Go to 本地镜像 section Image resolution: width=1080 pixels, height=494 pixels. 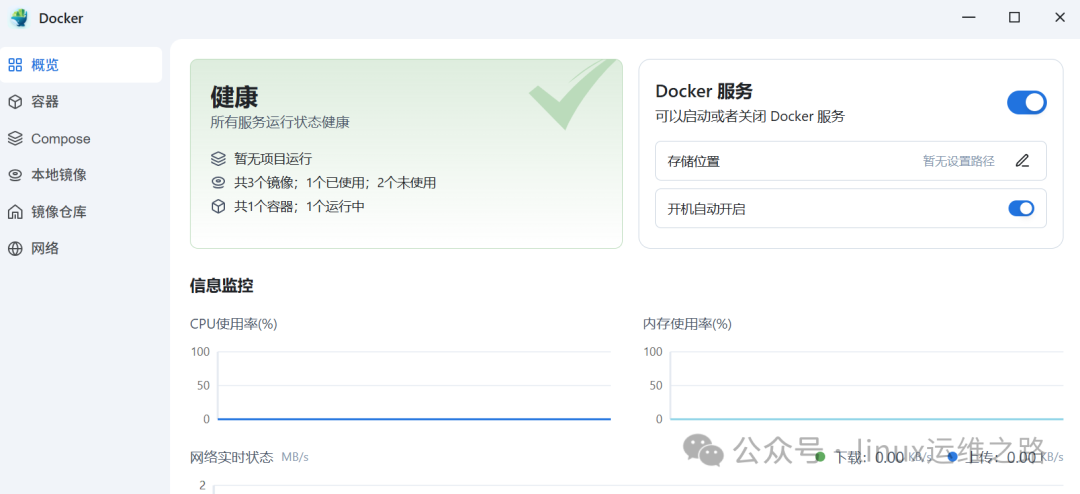click(81, 175)
